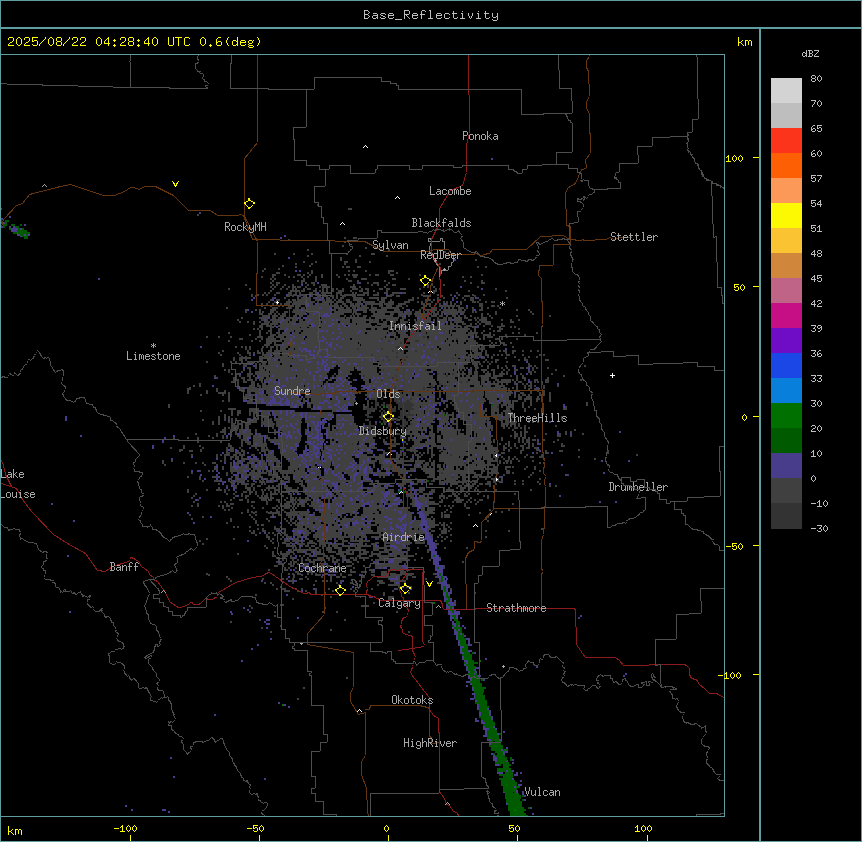
Task: Click the Base_Reflectivity title text
Action: (x=431, y=15)
